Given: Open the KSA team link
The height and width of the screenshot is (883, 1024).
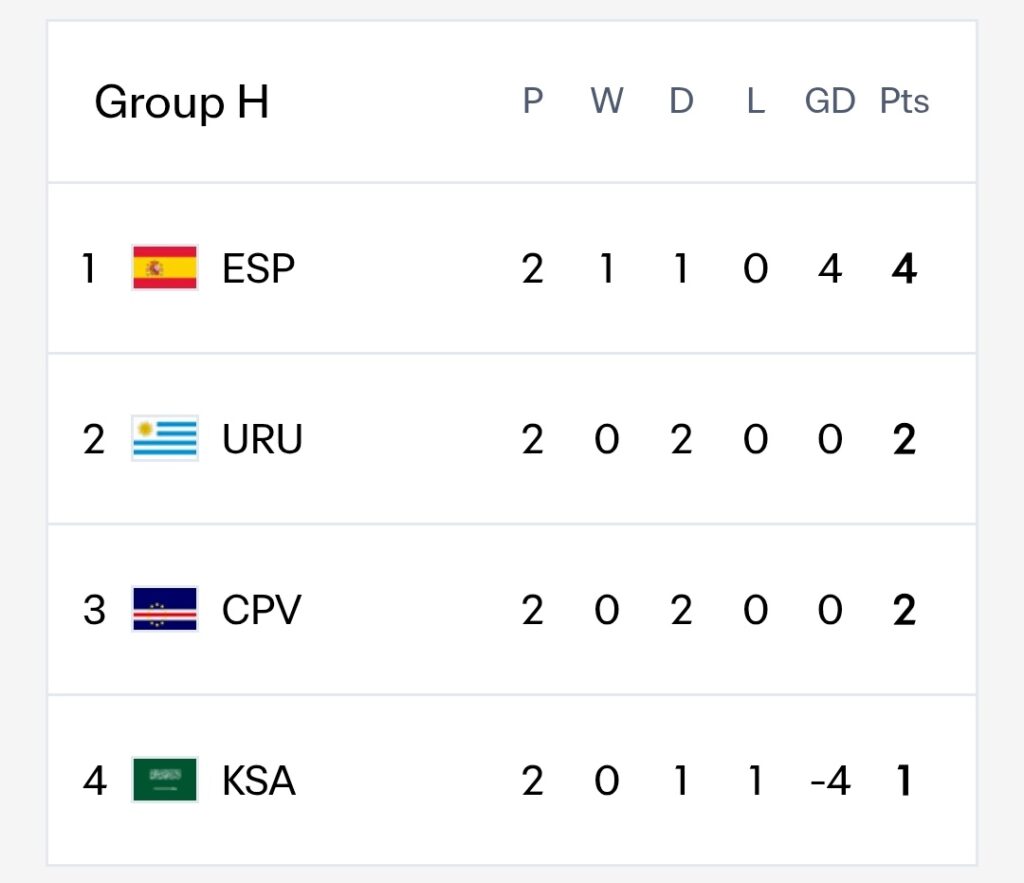Looking at the screenshot, I should tap(259, 780).
